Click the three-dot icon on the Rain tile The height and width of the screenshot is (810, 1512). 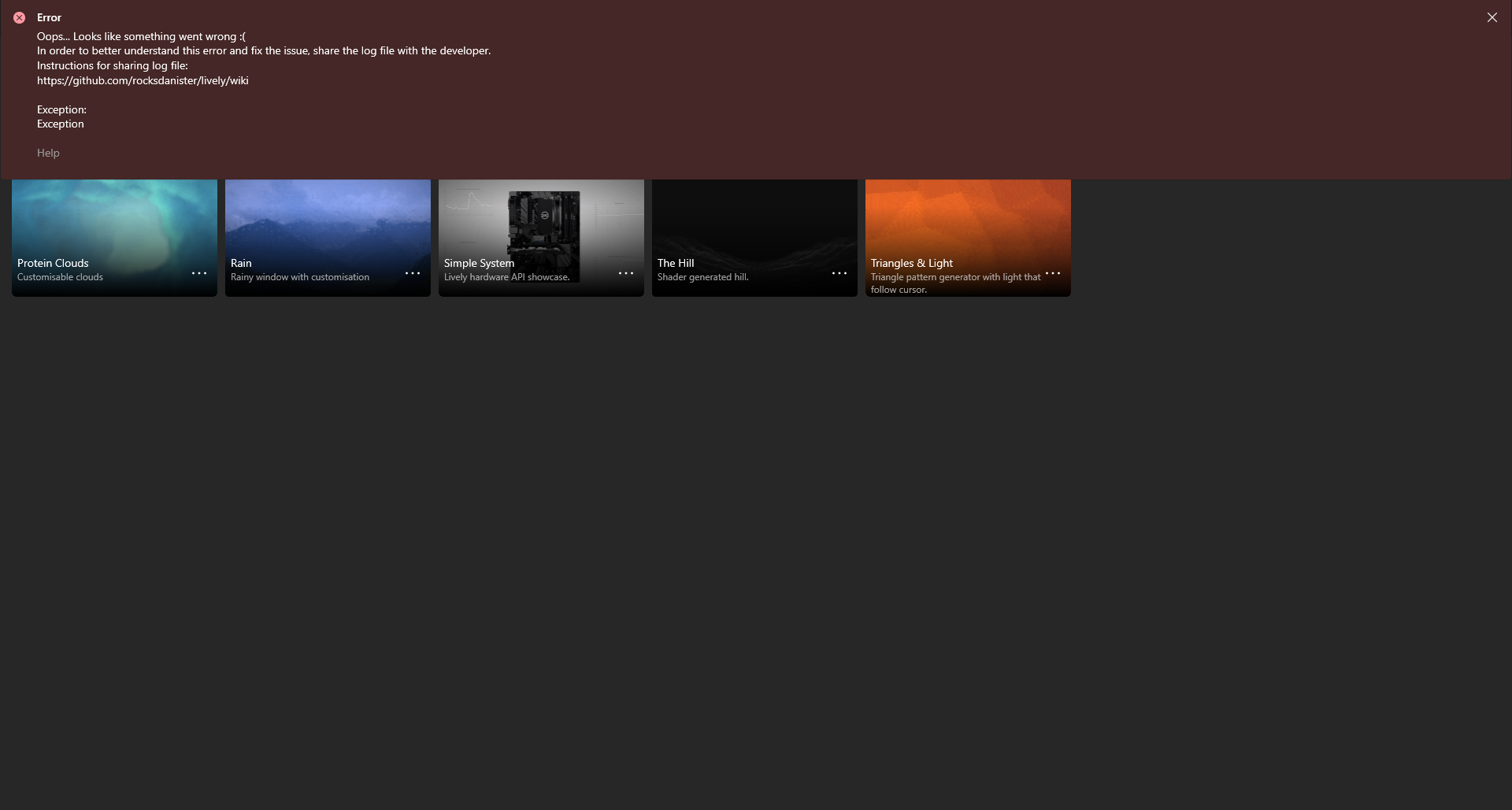[x=412, y=273]
